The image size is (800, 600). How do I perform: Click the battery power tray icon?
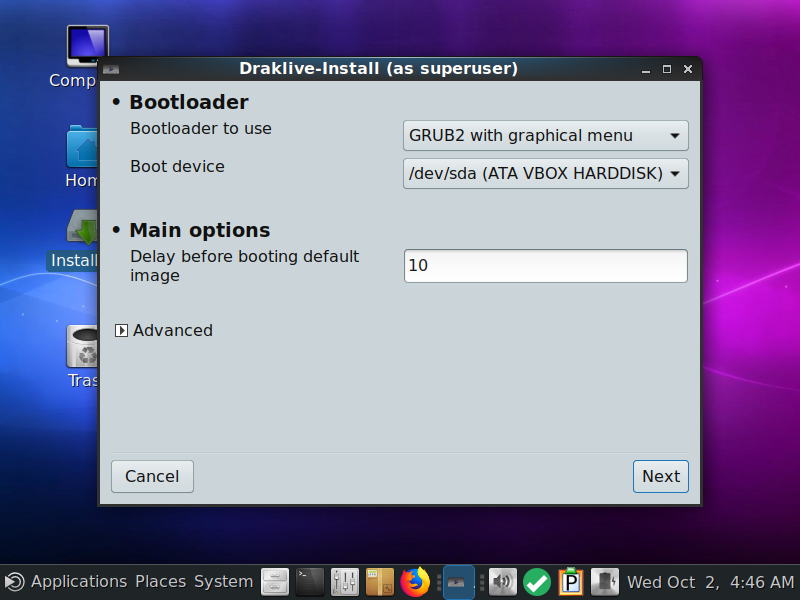click(x=605, y=582)
